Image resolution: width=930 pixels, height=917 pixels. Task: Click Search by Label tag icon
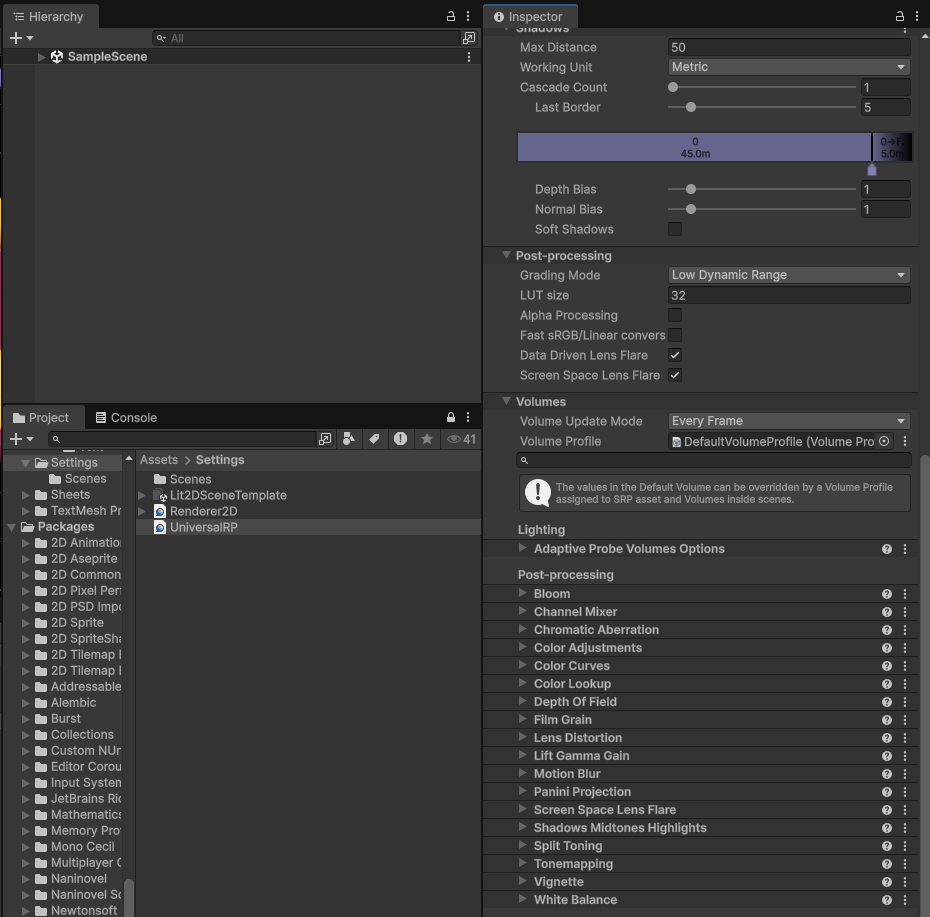click(374, 439)
